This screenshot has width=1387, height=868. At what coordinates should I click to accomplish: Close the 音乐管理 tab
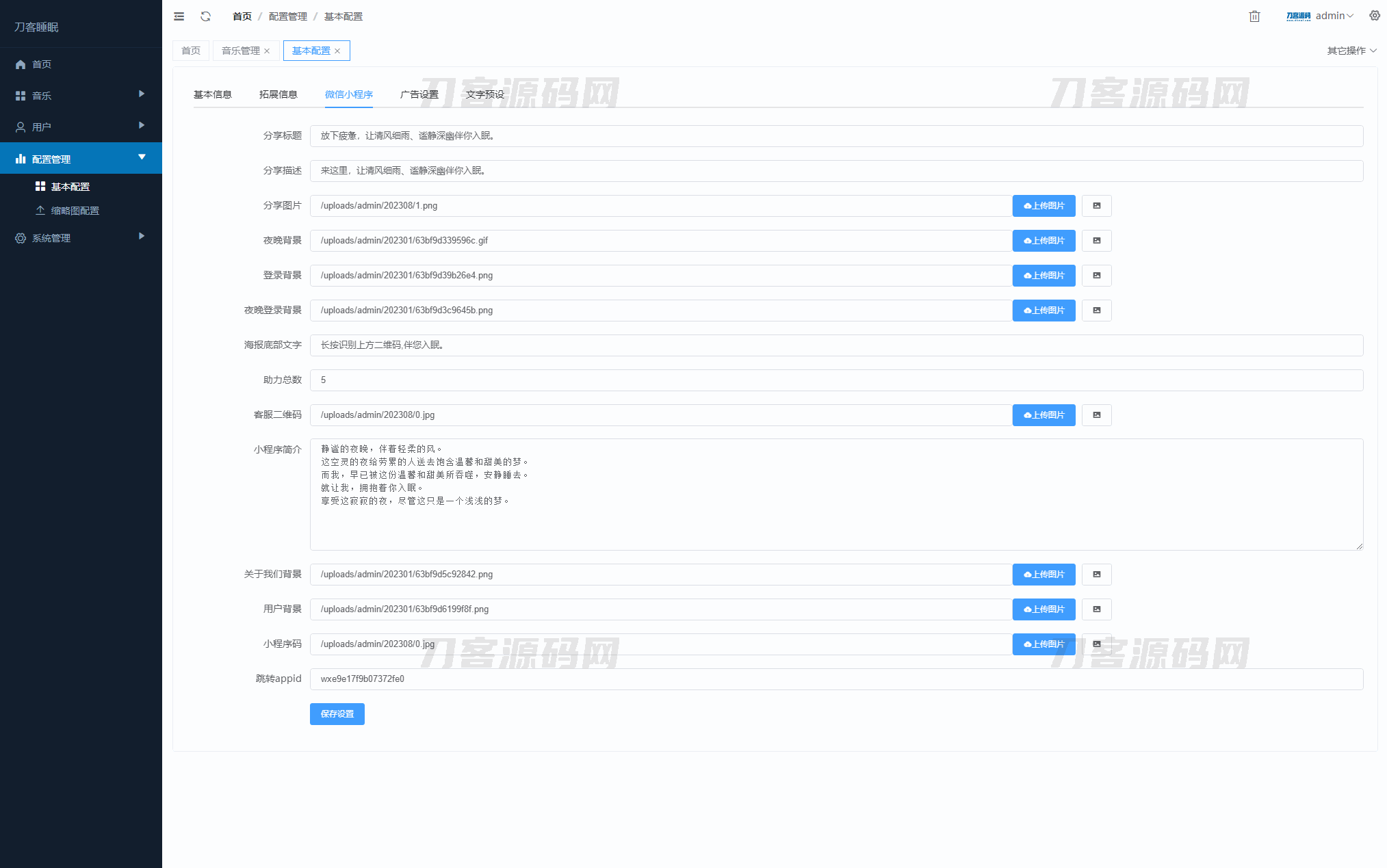[267, 51]
